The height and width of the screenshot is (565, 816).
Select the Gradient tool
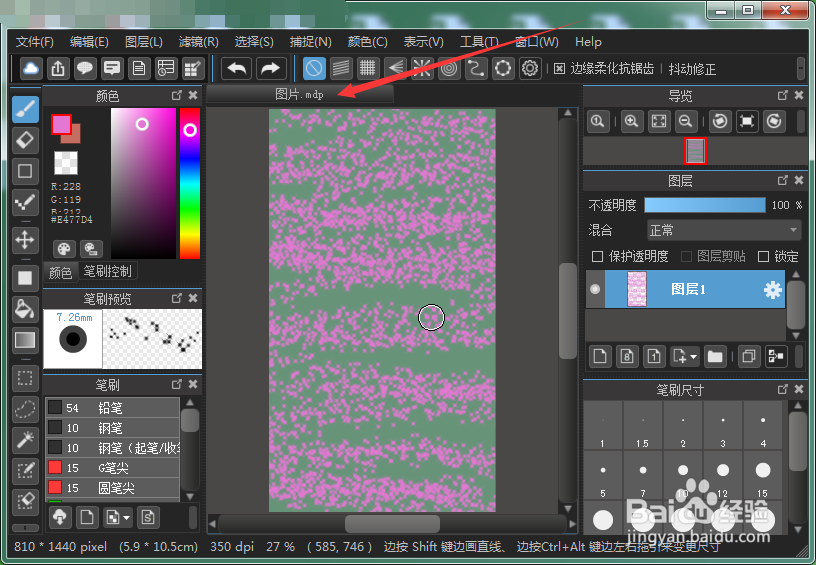click(25, 340)
